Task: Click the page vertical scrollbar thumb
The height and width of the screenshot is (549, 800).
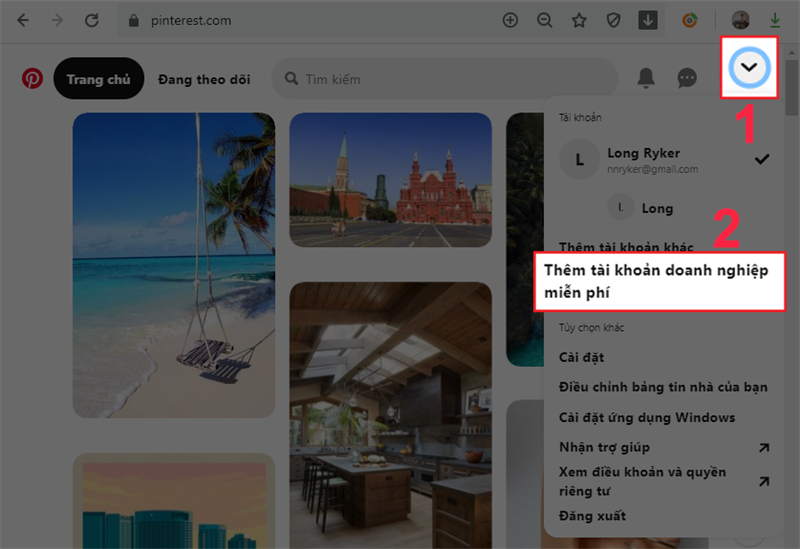Action: point(791,87)
